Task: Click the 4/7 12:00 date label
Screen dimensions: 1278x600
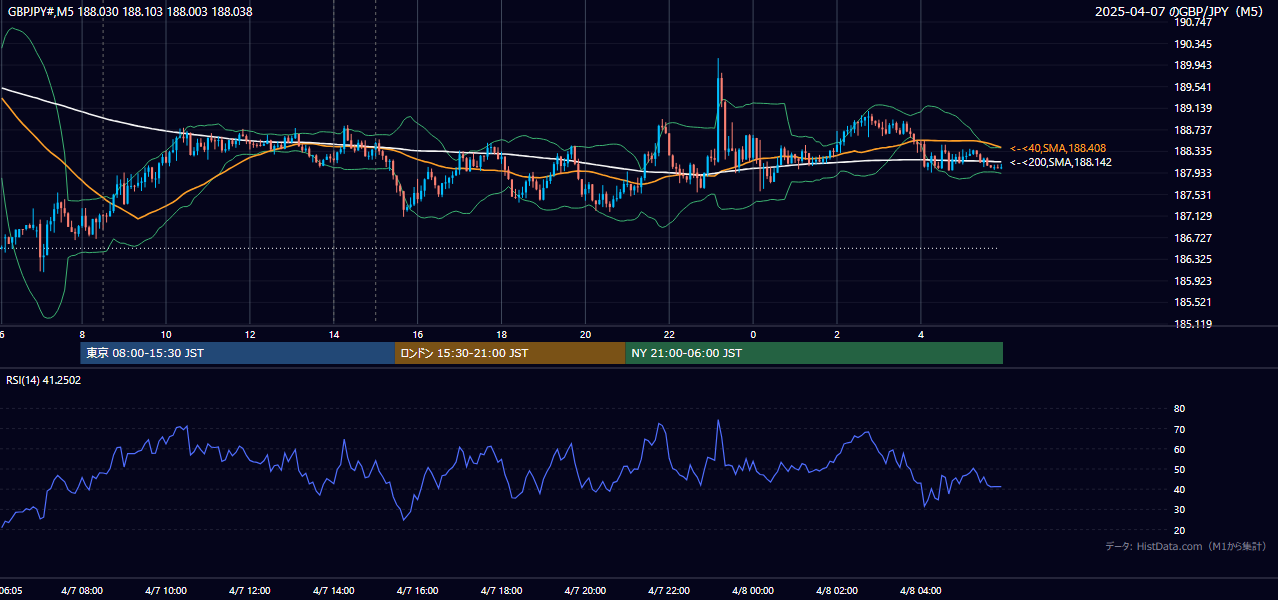Action: (x=250, y=591)
